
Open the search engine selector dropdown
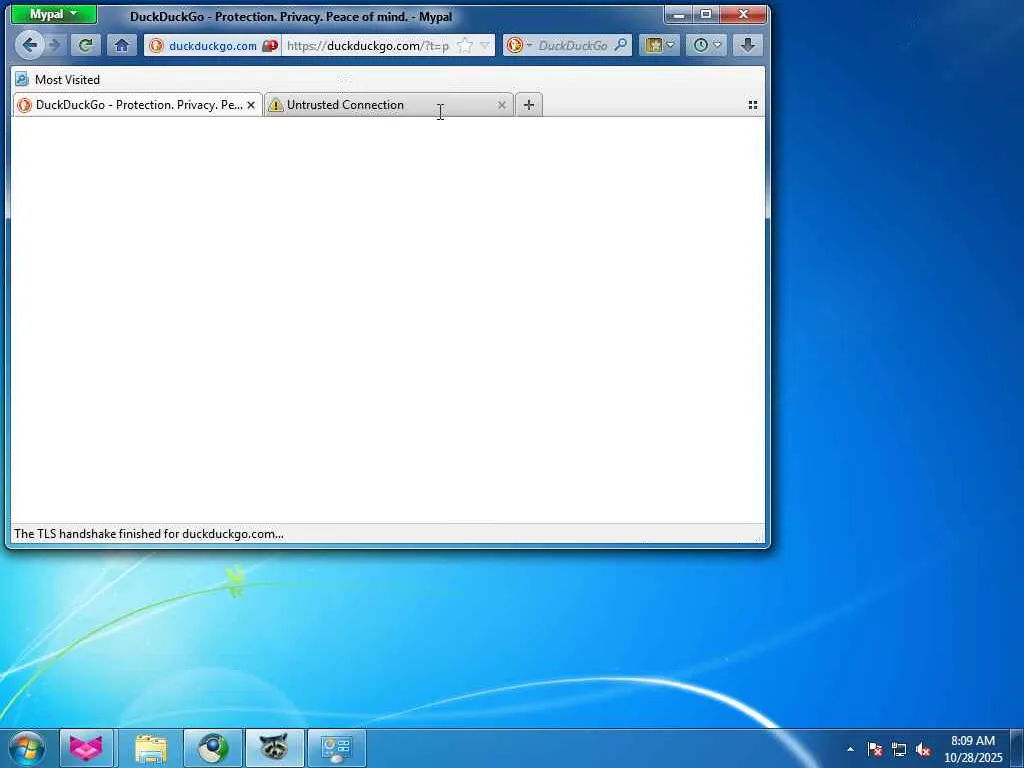(519, 46)
